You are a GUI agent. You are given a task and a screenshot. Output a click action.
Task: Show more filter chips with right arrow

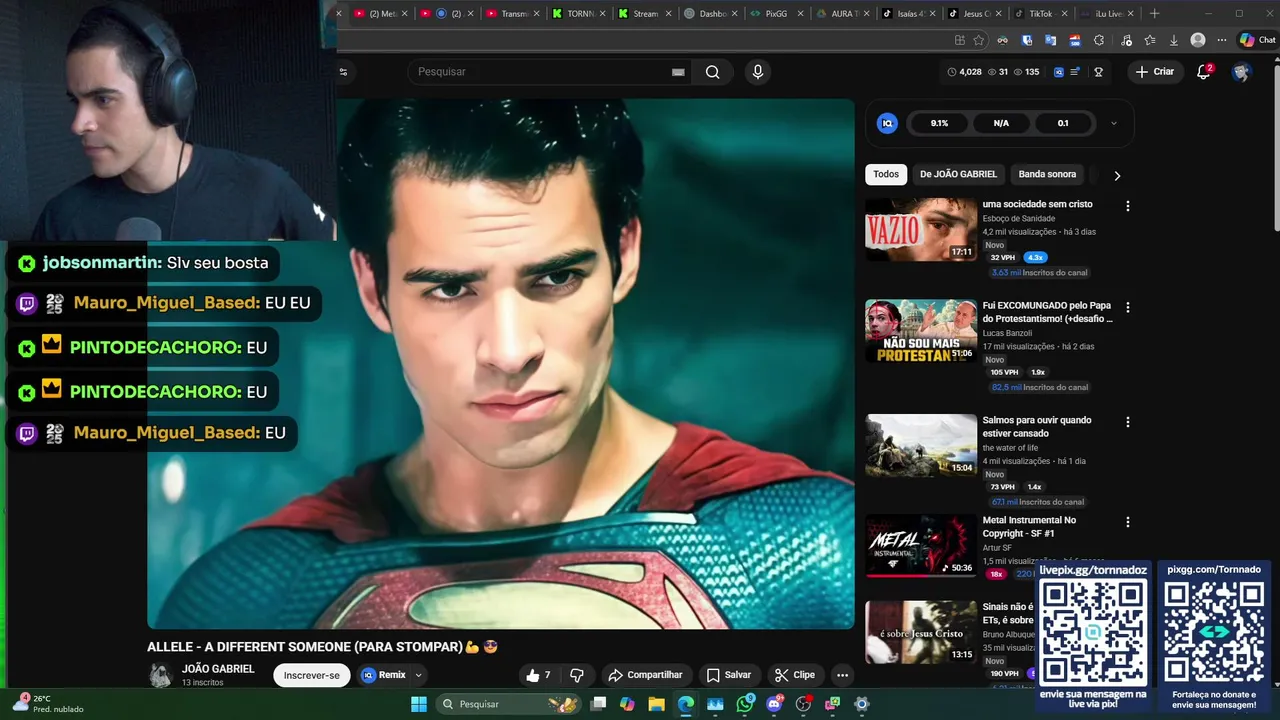point(1117,175)
